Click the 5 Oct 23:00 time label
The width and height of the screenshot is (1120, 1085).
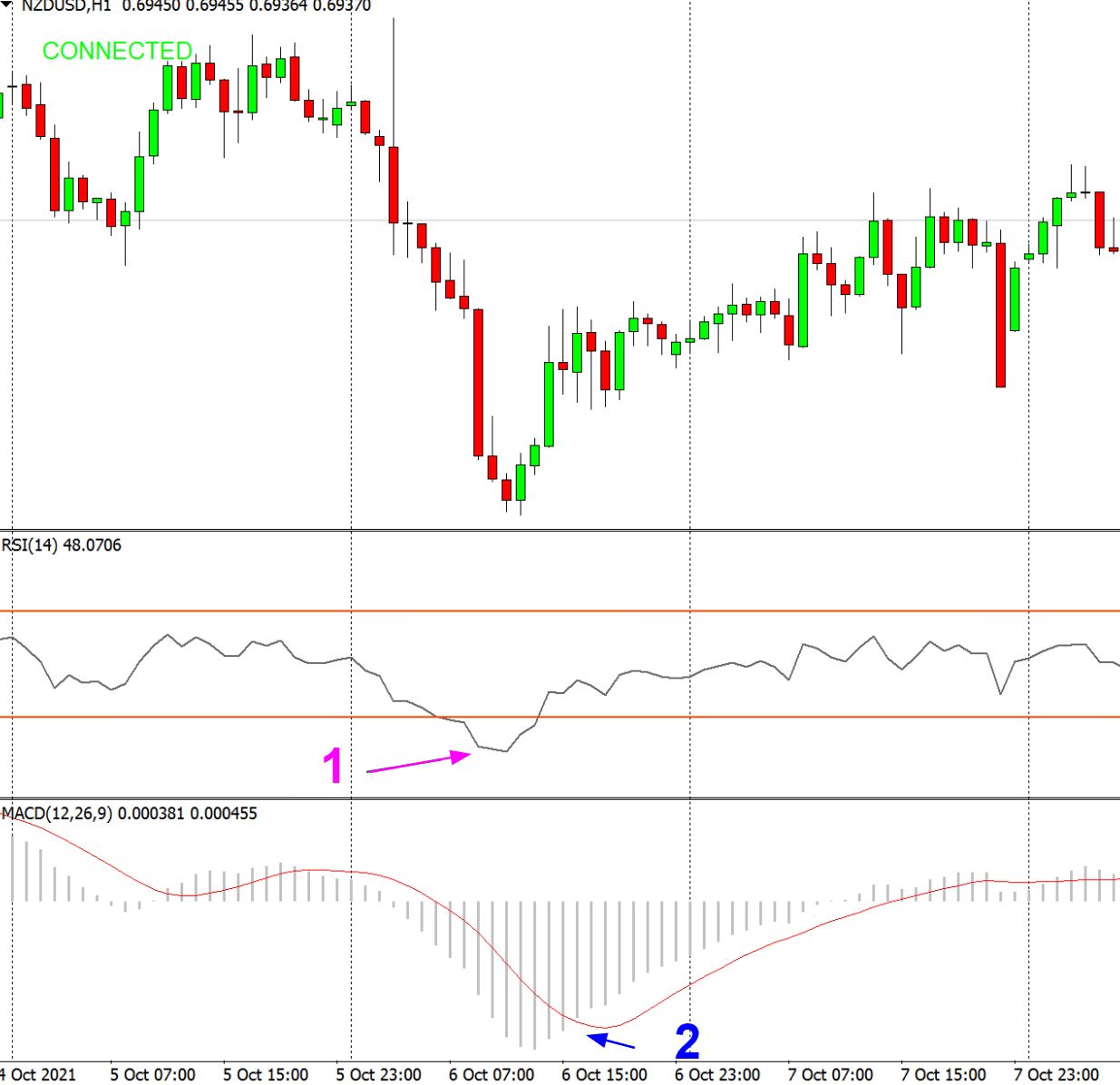coord(378,1074)
